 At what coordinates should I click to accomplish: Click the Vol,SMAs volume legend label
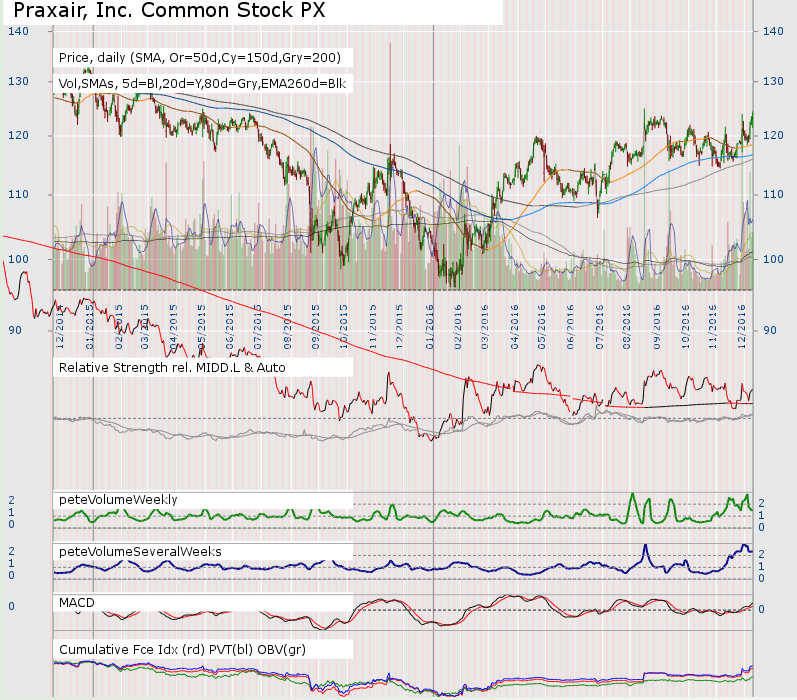click(201, 84)
